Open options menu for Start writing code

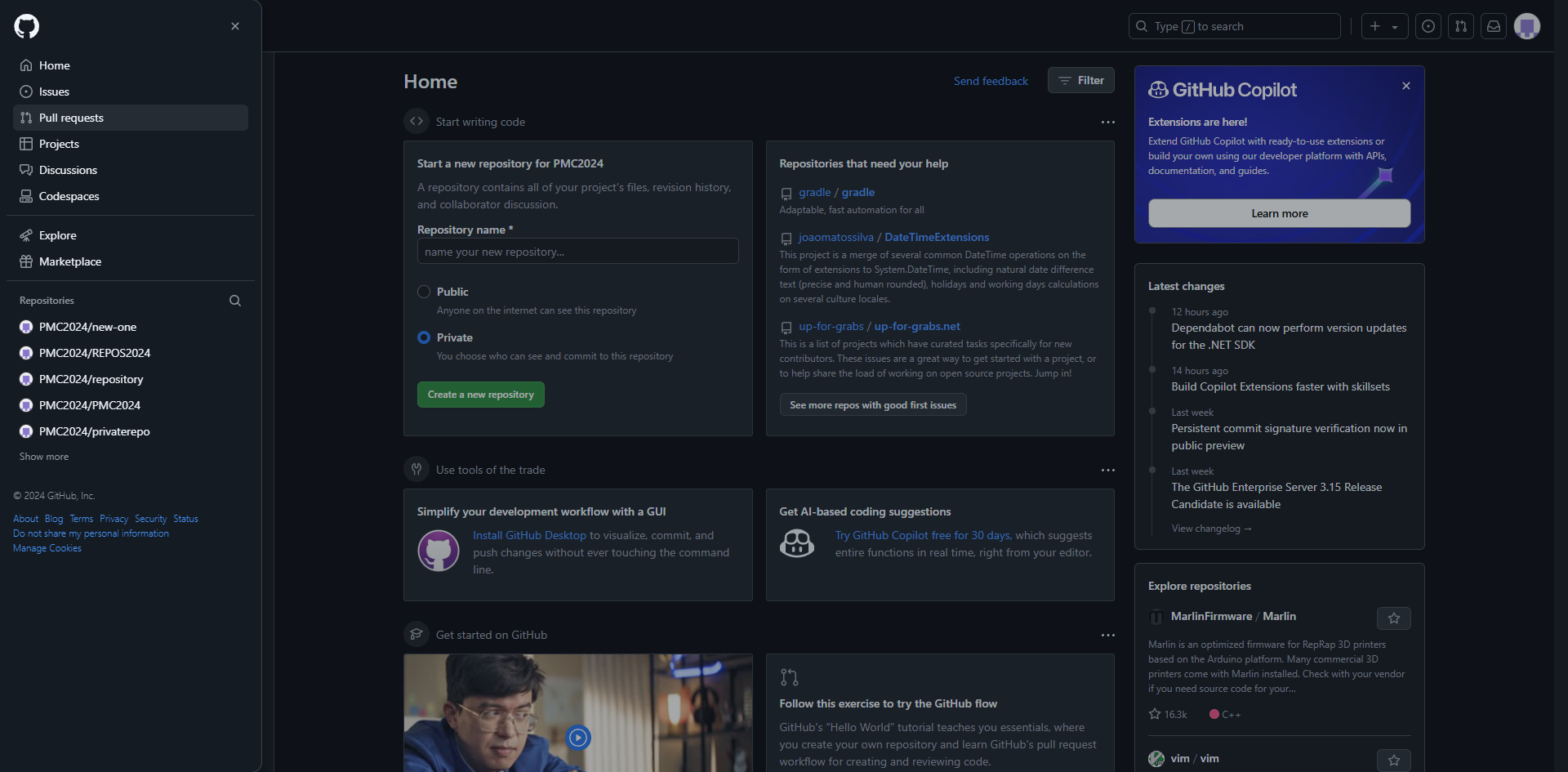1107,122
